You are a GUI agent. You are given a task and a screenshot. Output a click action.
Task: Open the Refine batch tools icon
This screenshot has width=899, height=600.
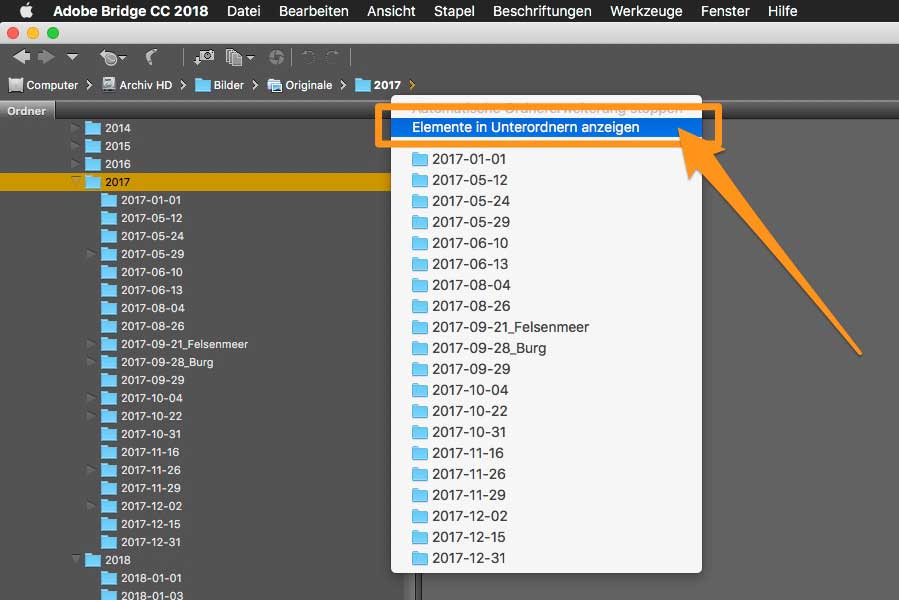click(239, 57)
